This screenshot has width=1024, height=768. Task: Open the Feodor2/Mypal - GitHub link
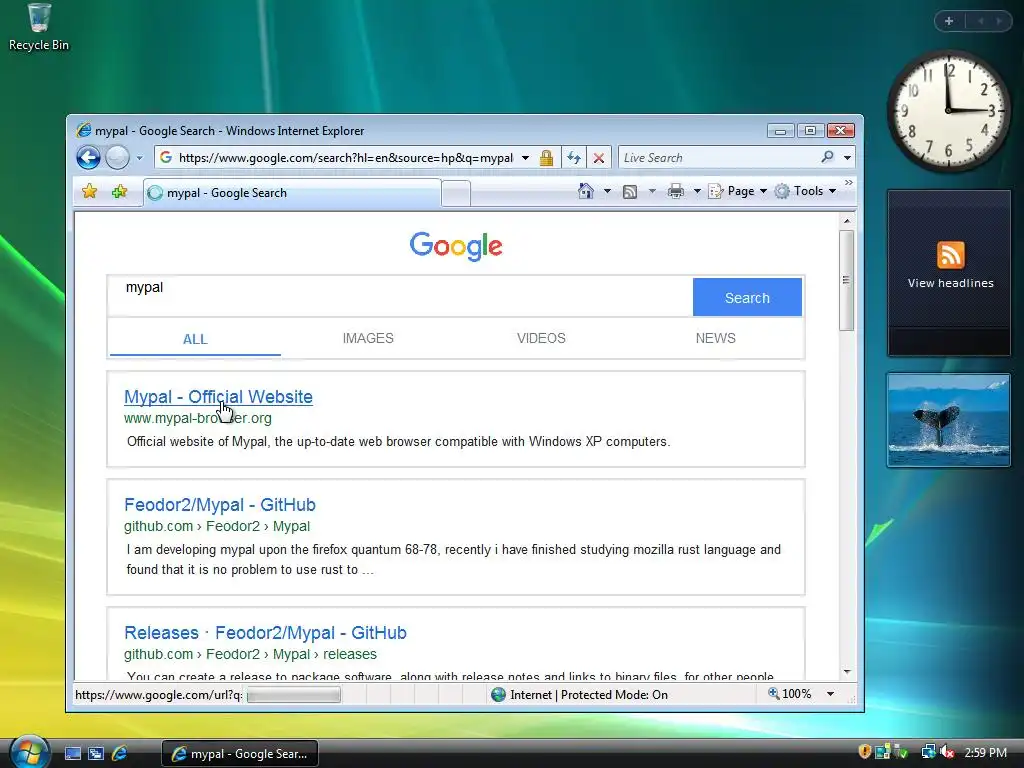tap(219, 505)
